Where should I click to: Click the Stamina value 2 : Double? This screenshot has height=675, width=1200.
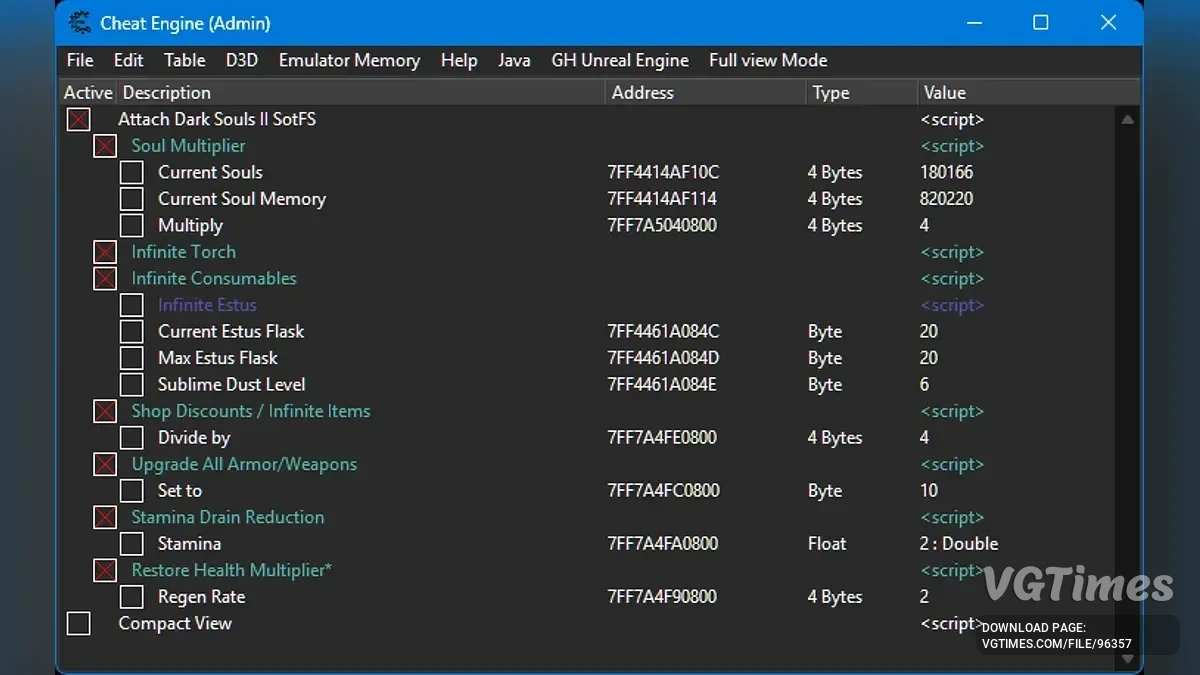click(959, 543)
